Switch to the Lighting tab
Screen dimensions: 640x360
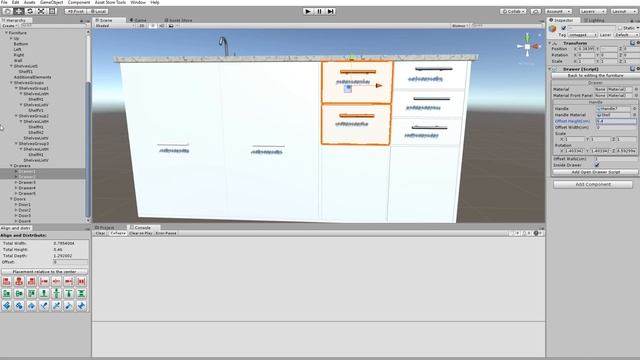click(594, 20)
